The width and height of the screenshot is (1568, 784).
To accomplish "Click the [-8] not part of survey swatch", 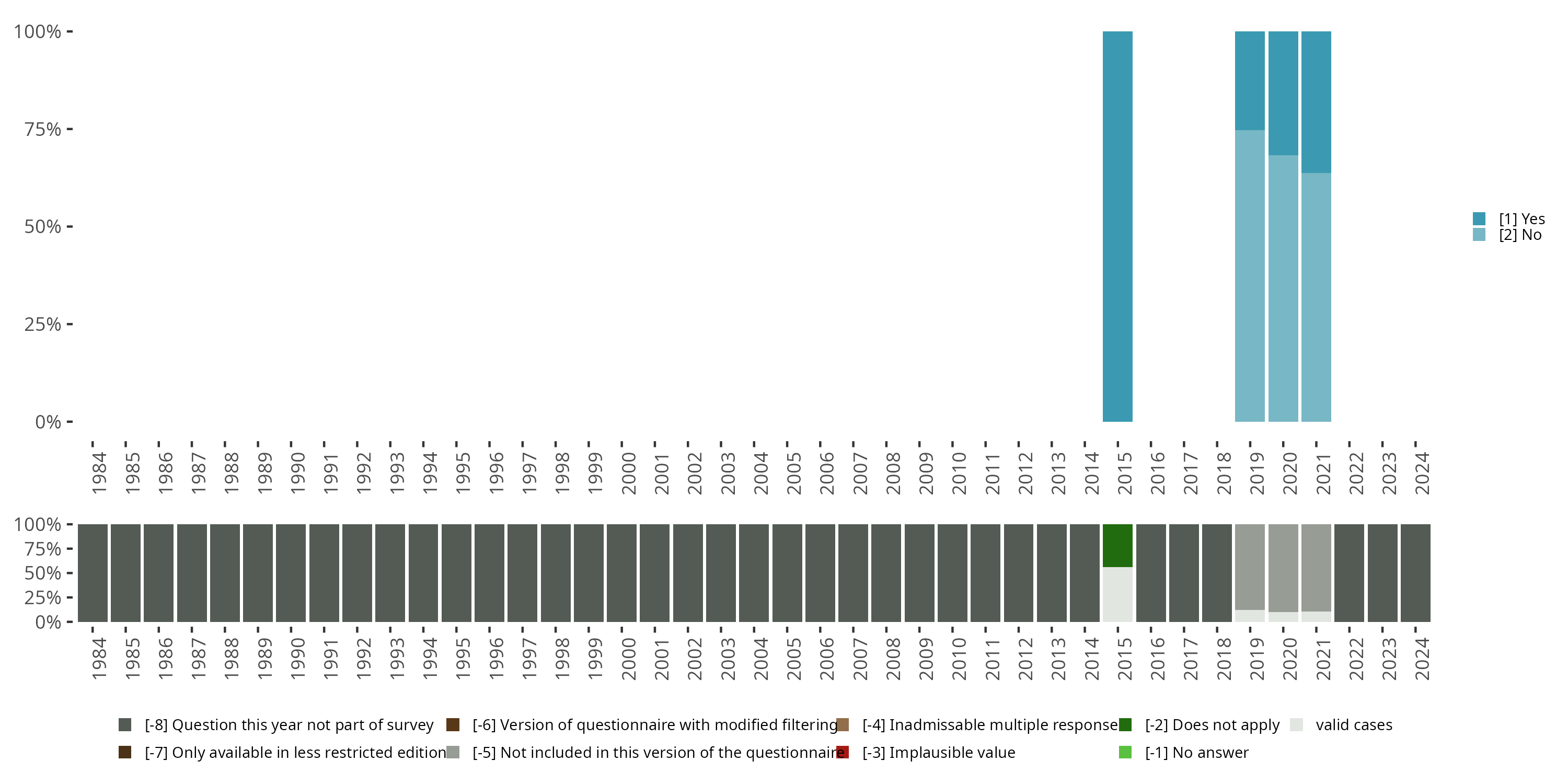I will (125, 724).
